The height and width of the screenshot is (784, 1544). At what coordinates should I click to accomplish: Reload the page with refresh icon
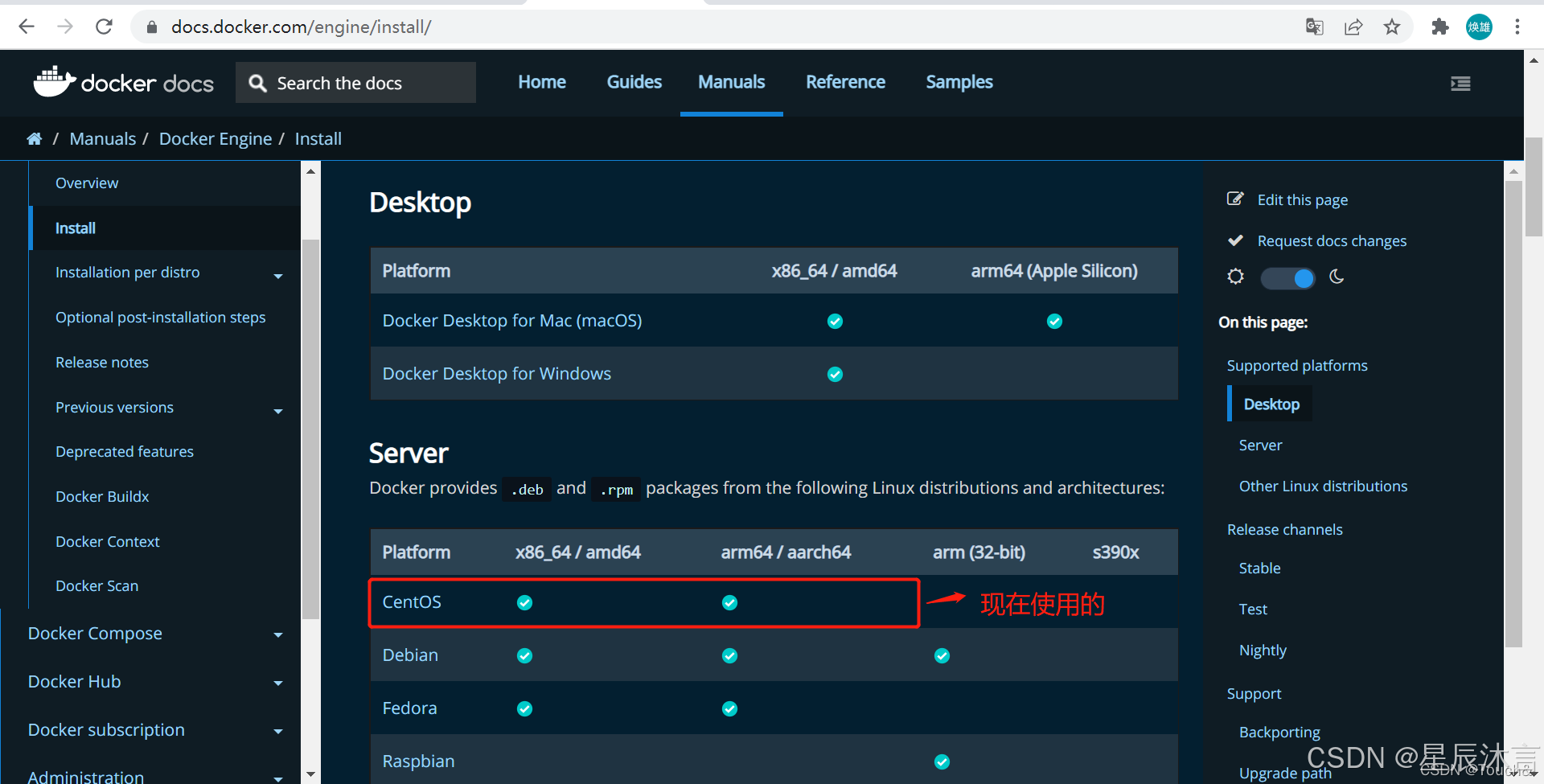[x=104, y=27]
